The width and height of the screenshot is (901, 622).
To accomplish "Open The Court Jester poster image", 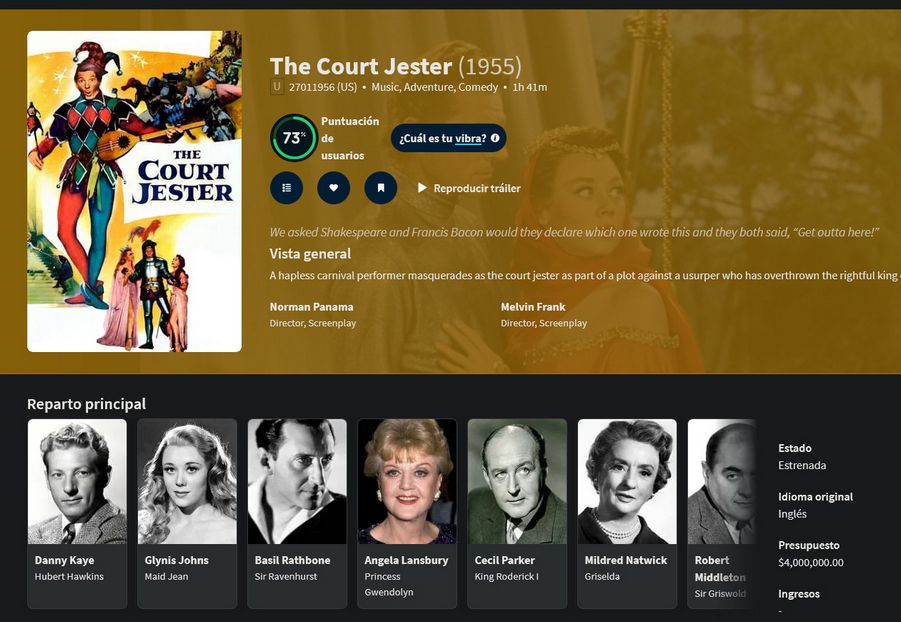I will point(134,191).
